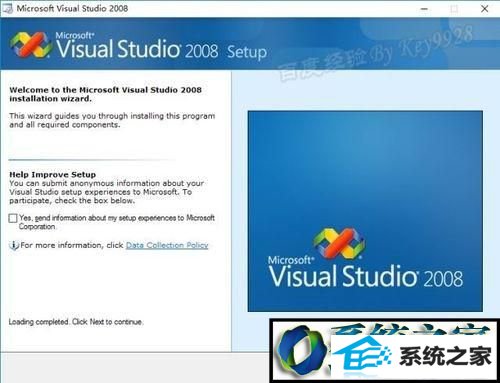Click 'Loading completed. Click Next to continue.' status text

pos(76,322)
